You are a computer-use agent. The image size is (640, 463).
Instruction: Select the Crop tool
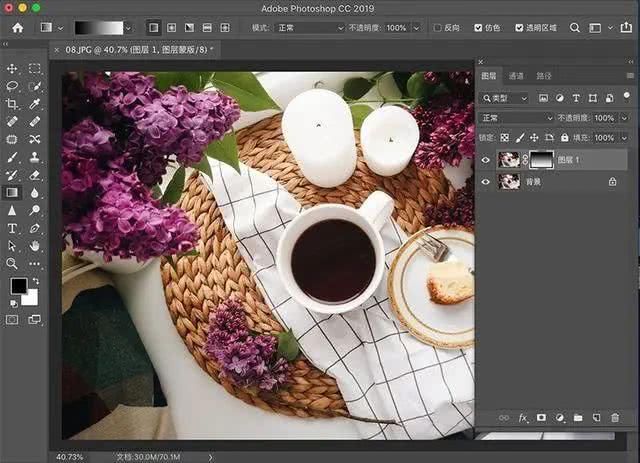(x=13, y=104)
